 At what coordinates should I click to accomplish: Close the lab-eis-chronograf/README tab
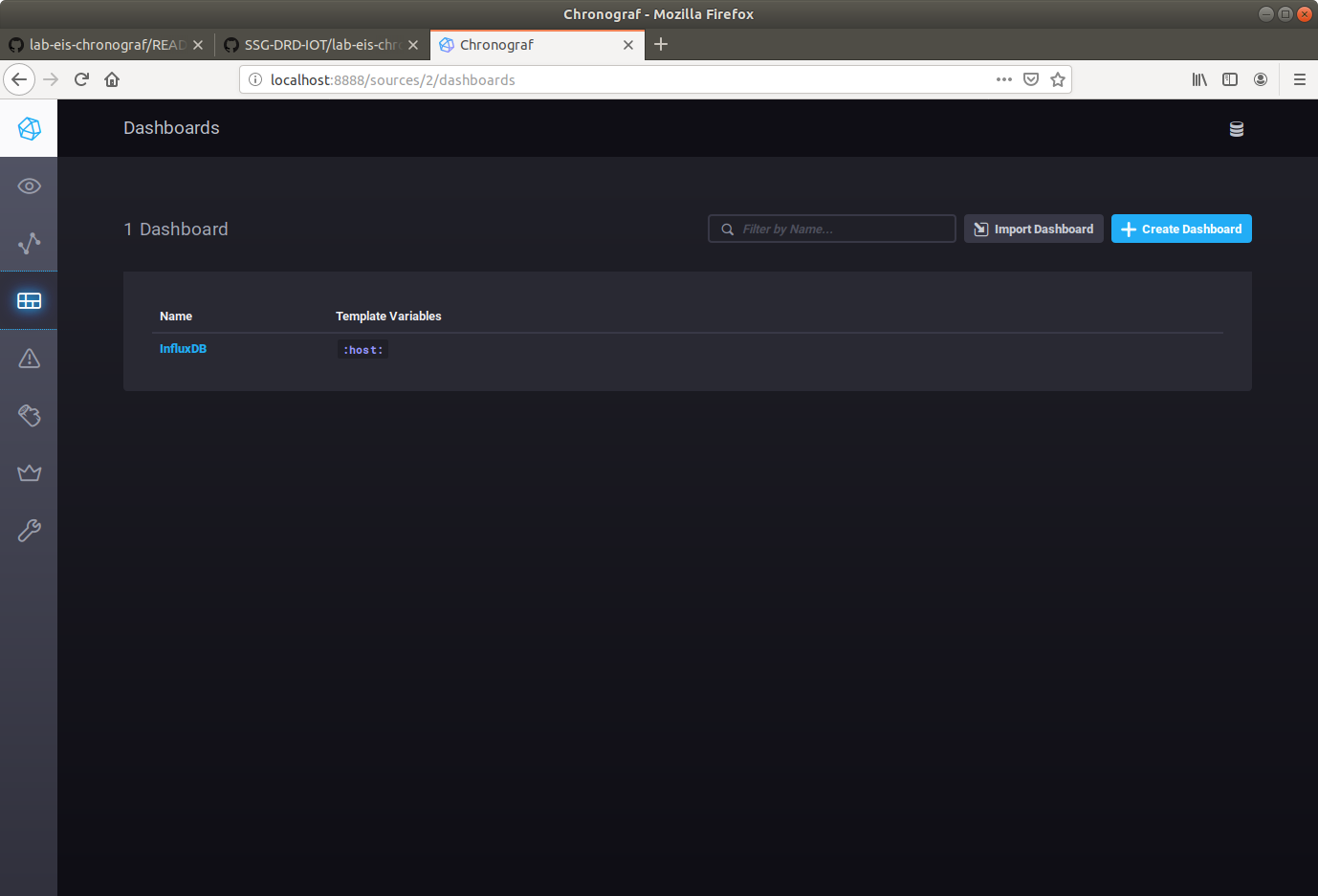tap(198, 45)
